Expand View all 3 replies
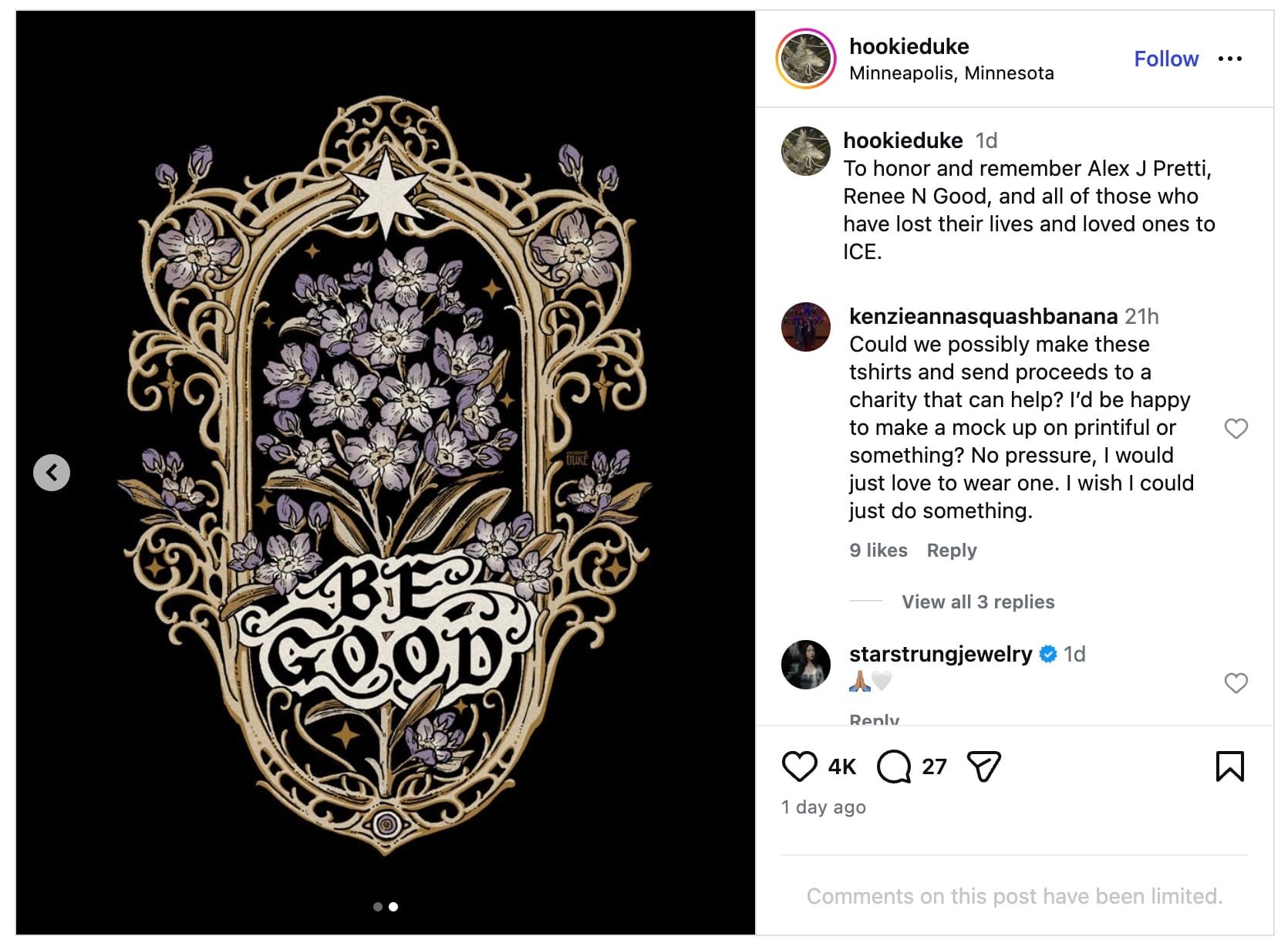 click(977, 601)
